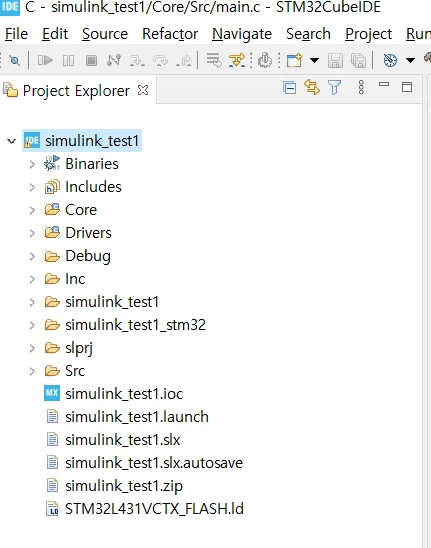Click the Resume debug toolbar icon
Screen dimensions: 431x548
pyautogui.click(x=45, y=61)
